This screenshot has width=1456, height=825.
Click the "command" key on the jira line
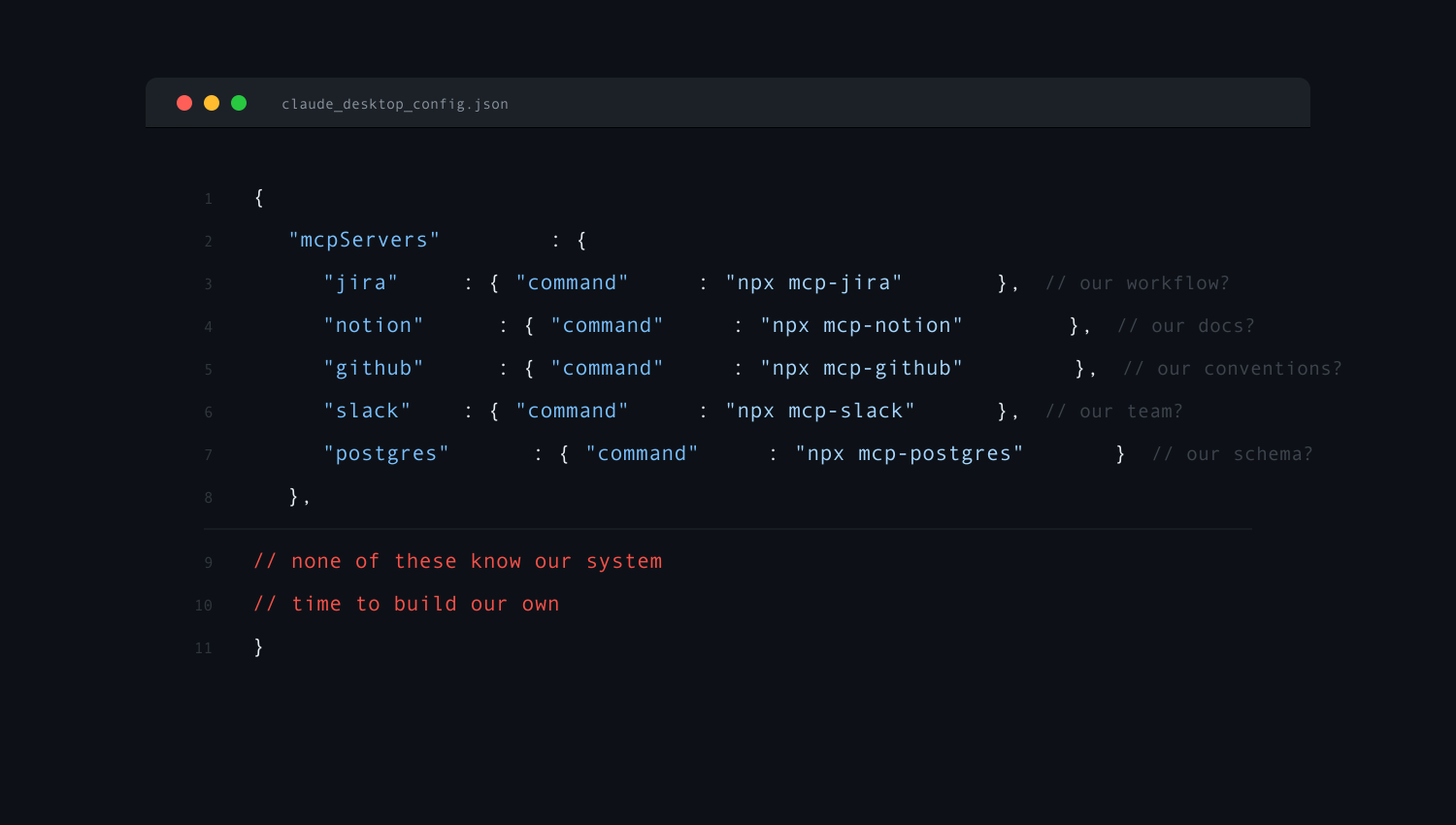click(572, 283)
